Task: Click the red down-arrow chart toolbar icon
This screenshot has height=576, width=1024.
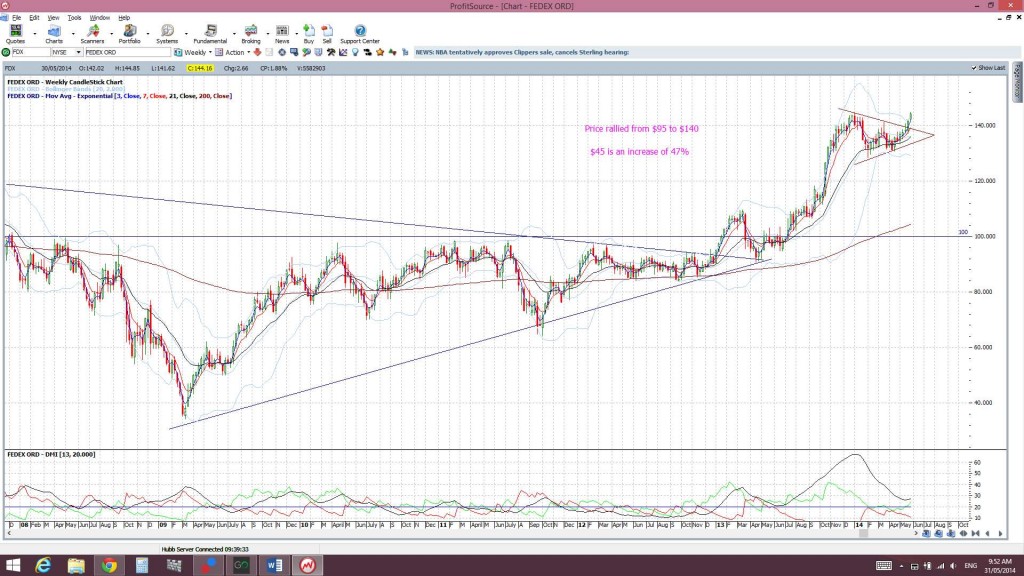Action: pyautogui.click(x=257, y=52)
